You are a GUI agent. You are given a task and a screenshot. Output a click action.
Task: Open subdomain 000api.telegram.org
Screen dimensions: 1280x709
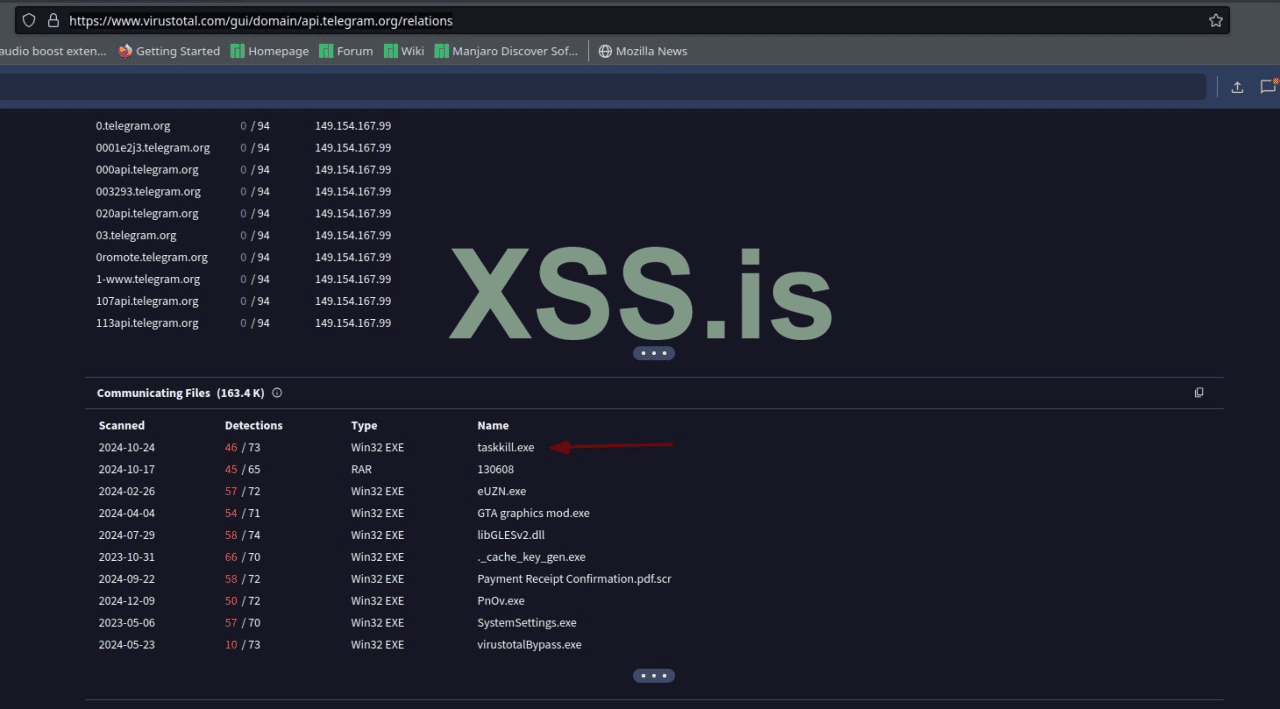coord(147,170)
